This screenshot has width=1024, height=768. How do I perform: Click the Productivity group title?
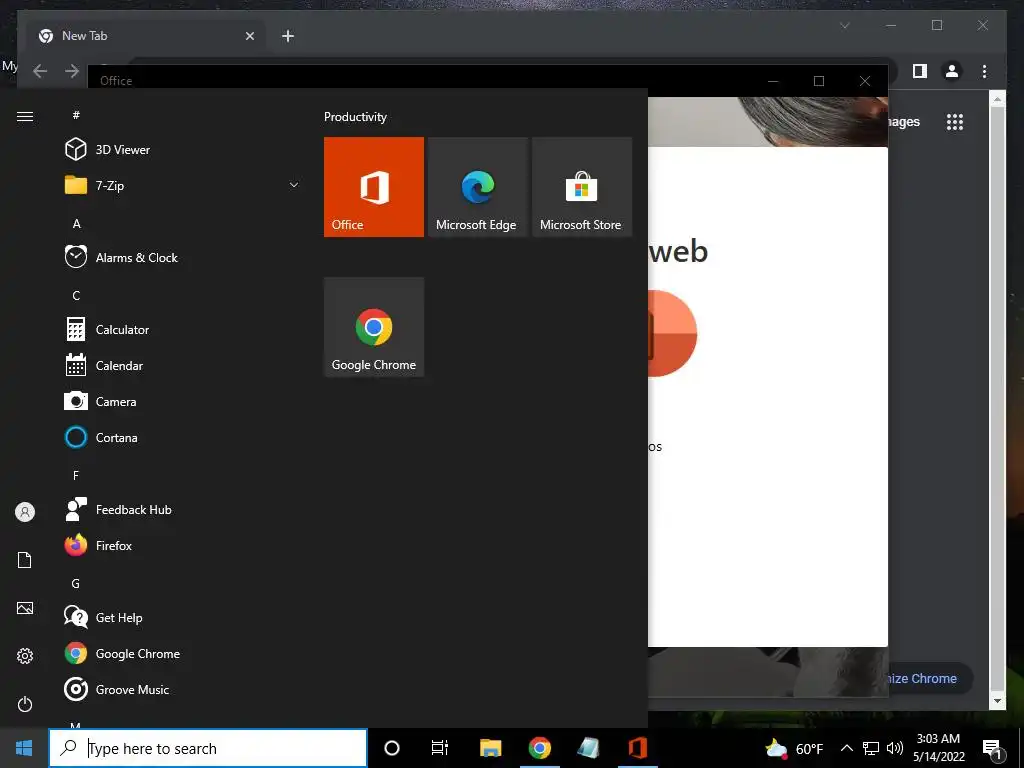pos(355,117)
